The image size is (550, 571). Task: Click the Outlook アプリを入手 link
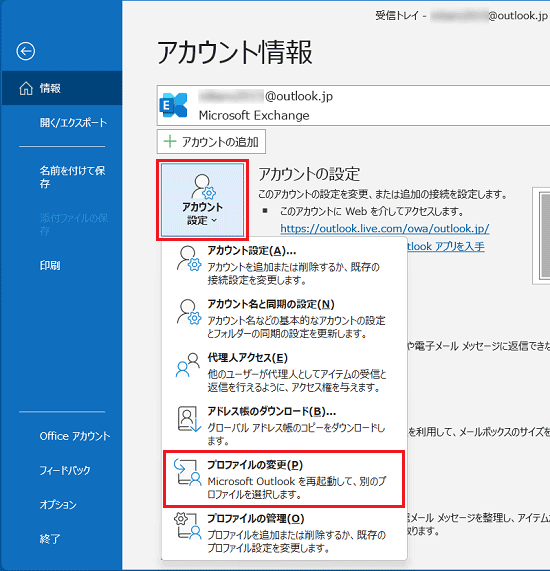click(445, 247)
